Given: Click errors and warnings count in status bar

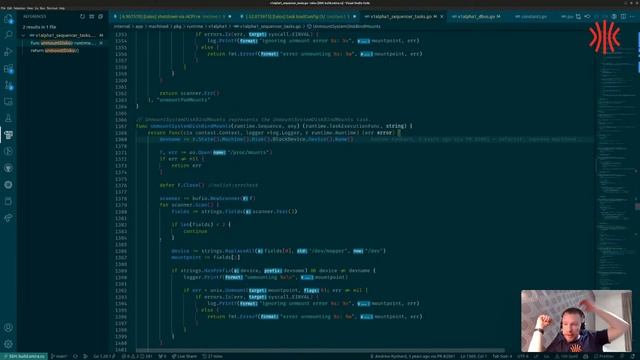Looking at the screenshot, I should 137,356.
